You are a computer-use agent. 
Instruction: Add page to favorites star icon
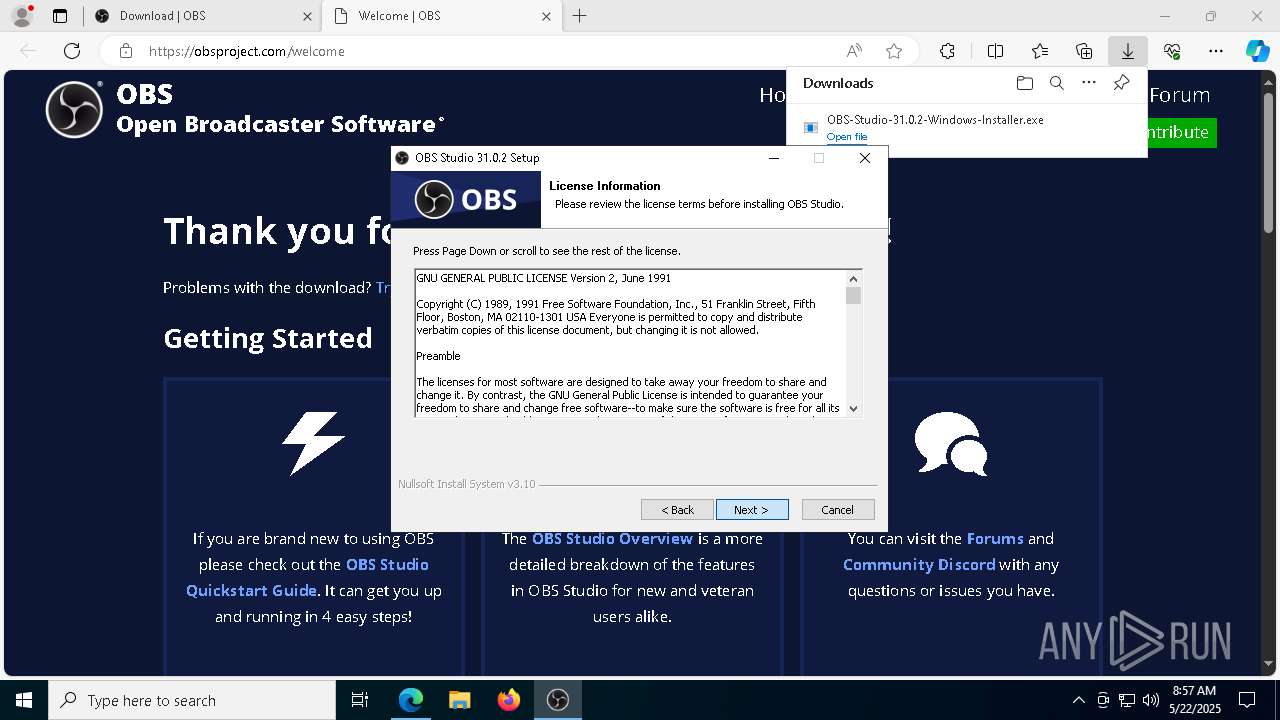coord(894,51)
